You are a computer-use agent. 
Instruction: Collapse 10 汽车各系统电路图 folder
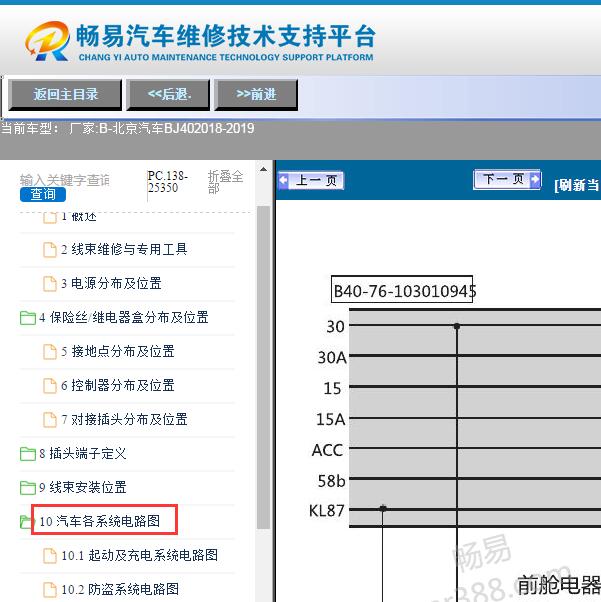pyautogui.click(x=99, y=521)
